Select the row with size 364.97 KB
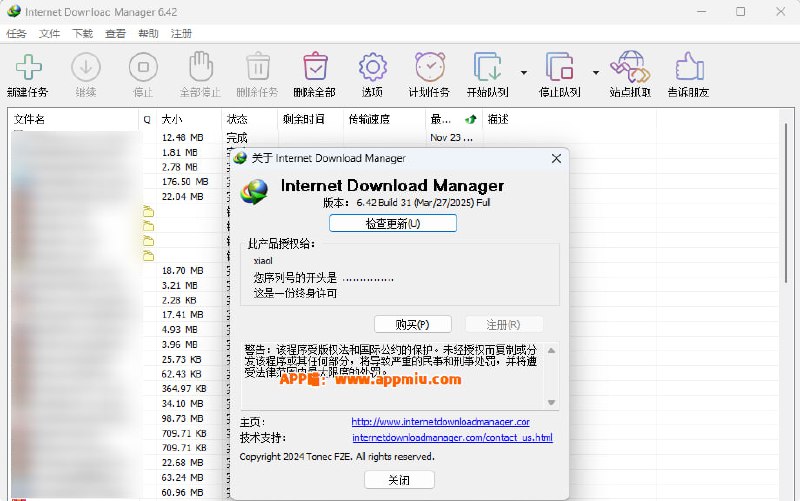 [x=184, y=389]
